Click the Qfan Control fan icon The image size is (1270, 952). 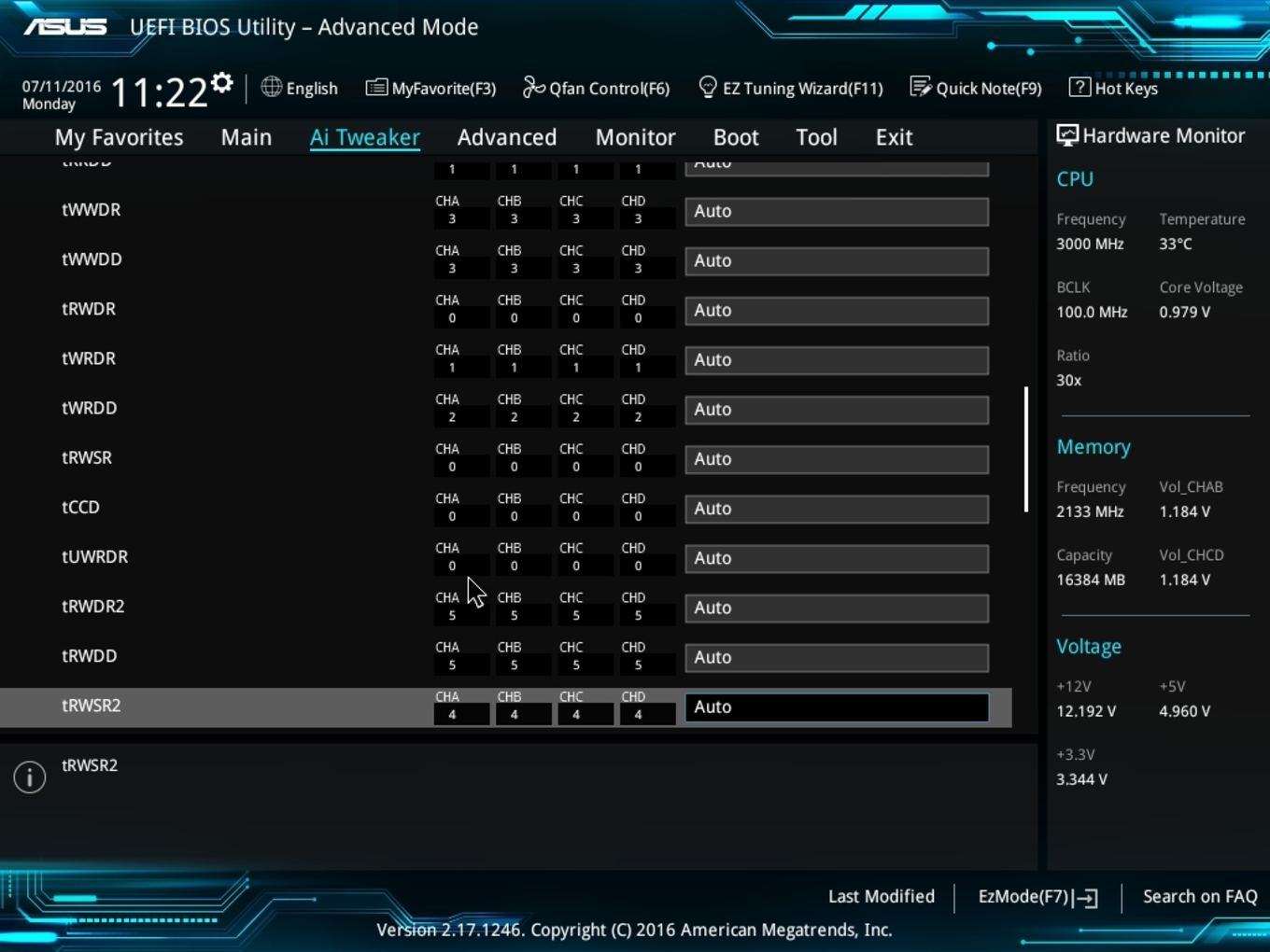(x=533, y=87)
